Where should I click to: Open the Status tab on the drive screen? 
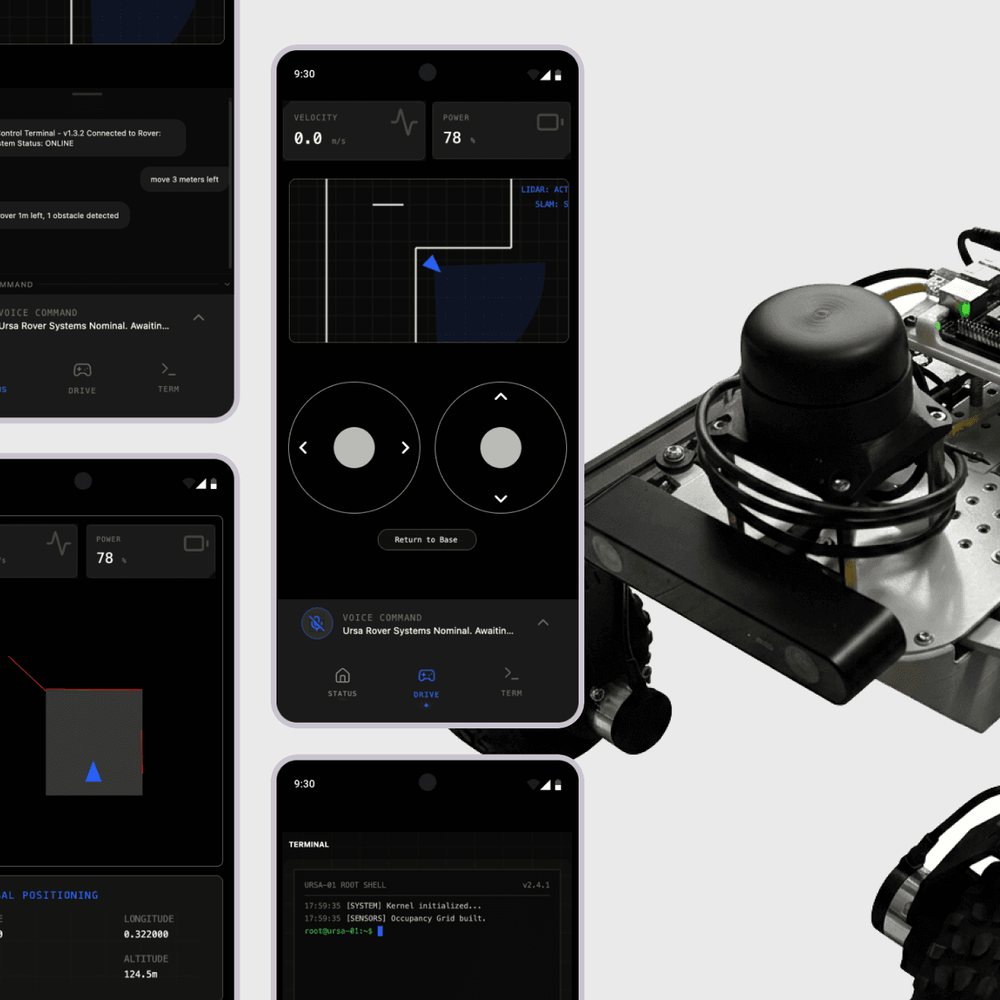(x=342, y=682)
